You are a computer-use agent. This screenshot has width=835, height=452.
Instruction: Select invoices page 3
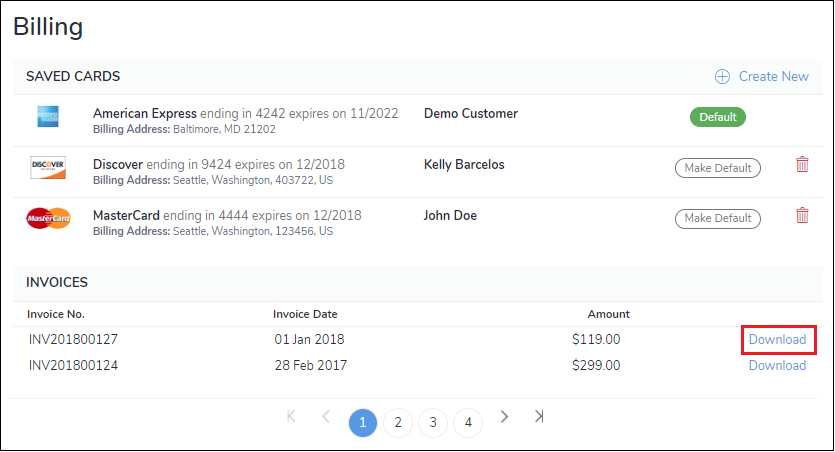tap(433, 423)
